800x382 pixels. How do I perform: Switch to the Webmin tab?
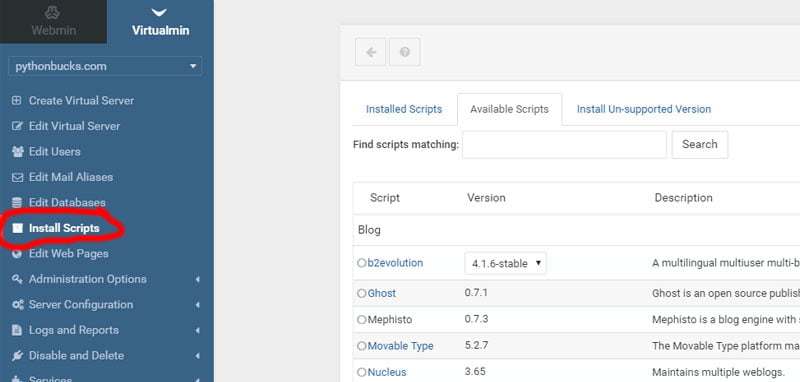click(54, 22)
